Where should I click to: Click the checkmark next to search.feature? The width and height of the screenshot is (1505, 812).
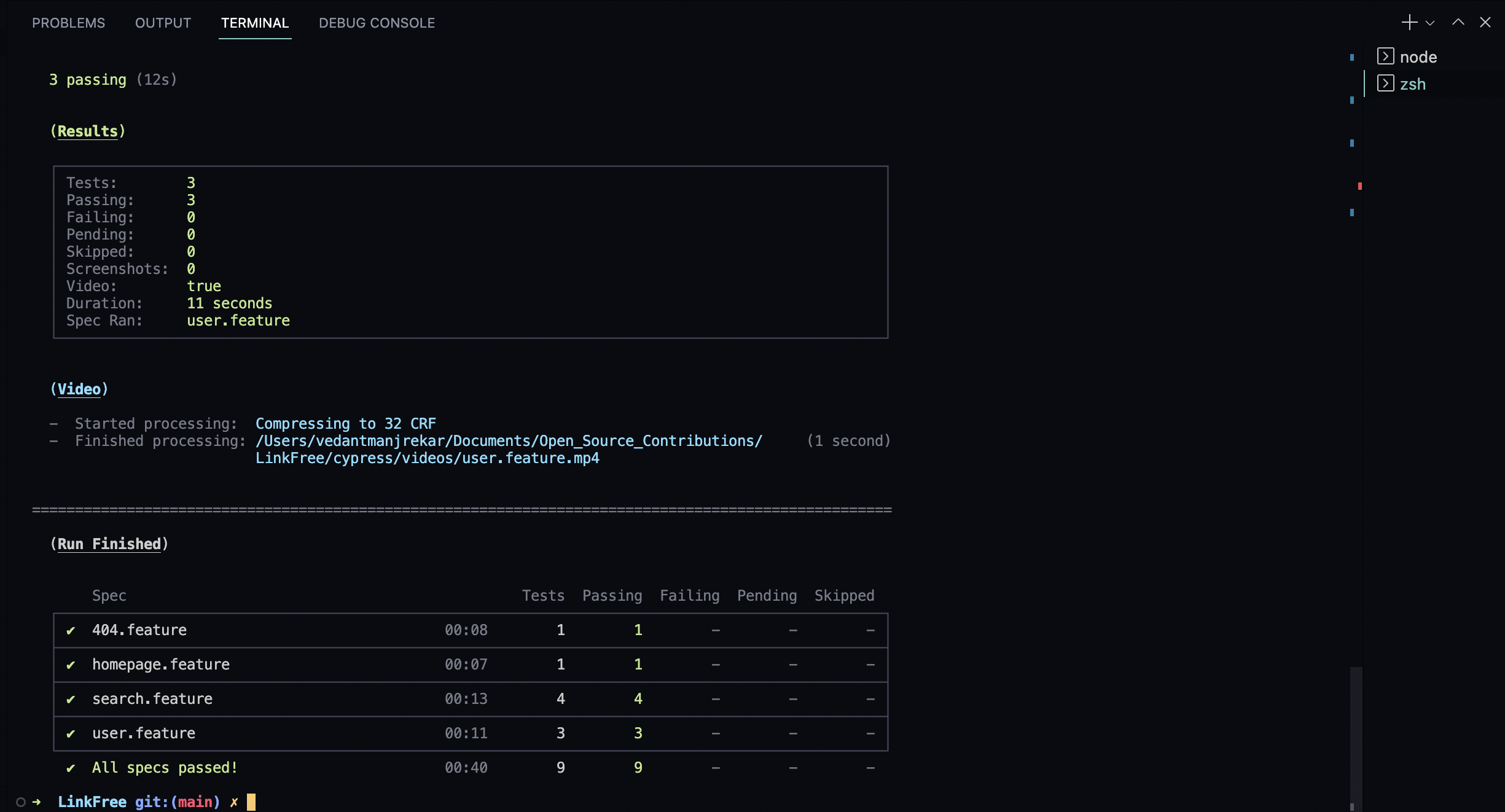click(x=71, y=699)
